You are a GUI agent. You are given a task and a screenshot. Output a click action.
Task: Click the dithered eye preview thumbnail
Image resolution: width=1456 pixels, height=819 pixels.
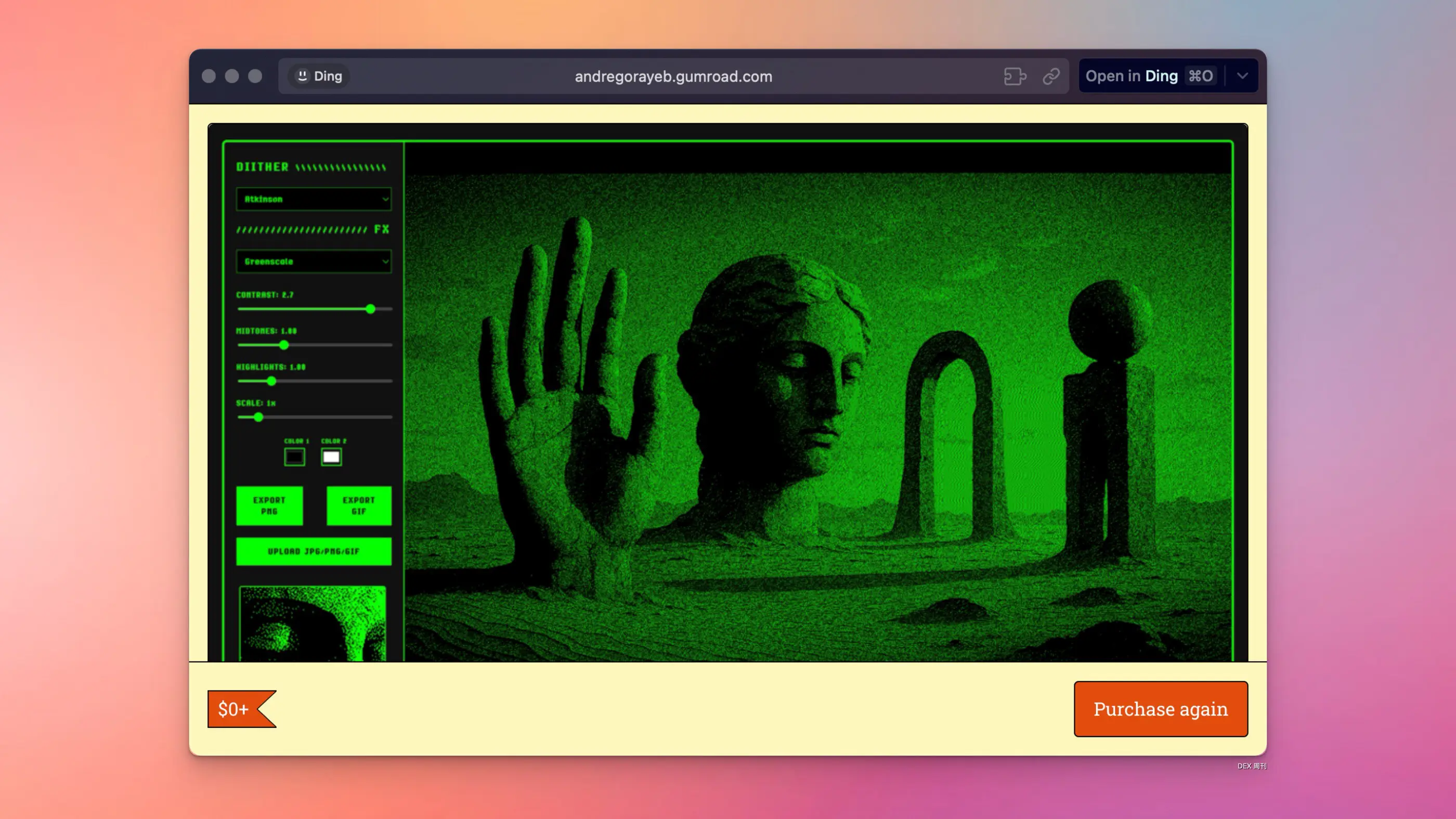313,623
